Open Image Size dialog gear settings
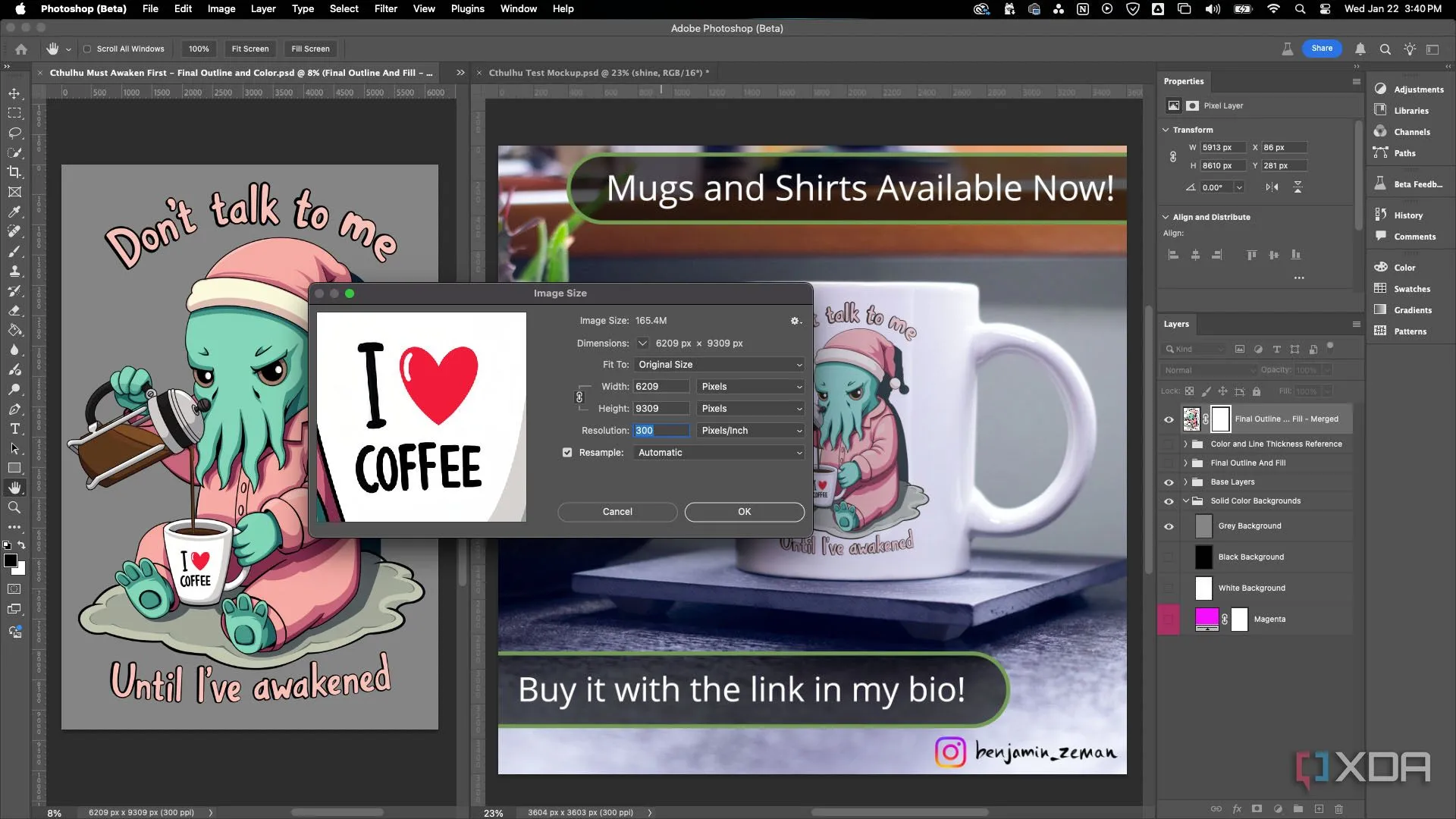 (795, 321)
